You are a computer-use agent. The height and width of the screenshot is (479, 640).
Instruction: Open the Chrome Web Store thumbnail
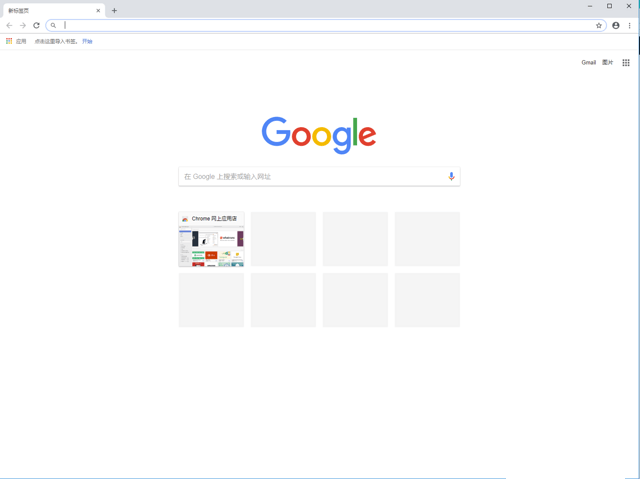pos(211,239)
